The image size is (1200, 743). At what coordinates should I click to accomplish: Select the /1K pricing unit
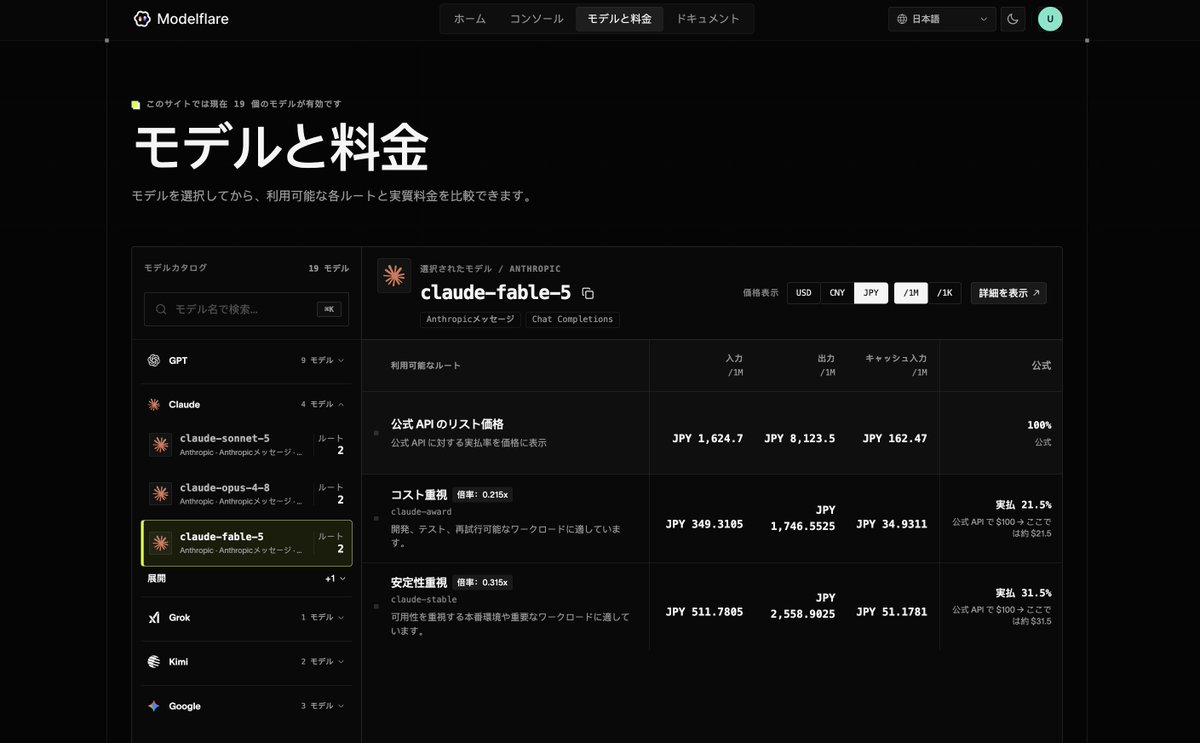click(945, 293)
